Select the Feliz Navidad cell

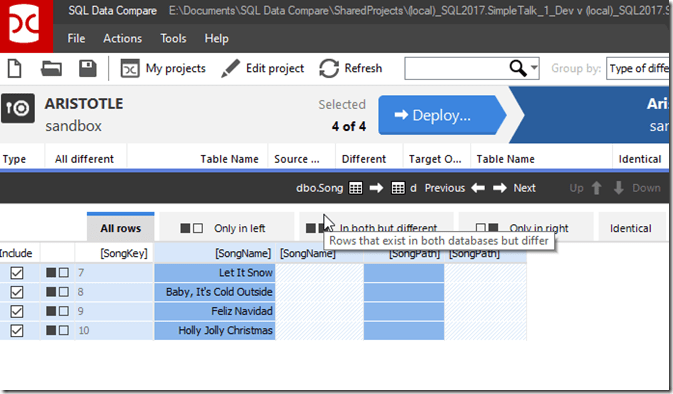(x=215, y=311)
